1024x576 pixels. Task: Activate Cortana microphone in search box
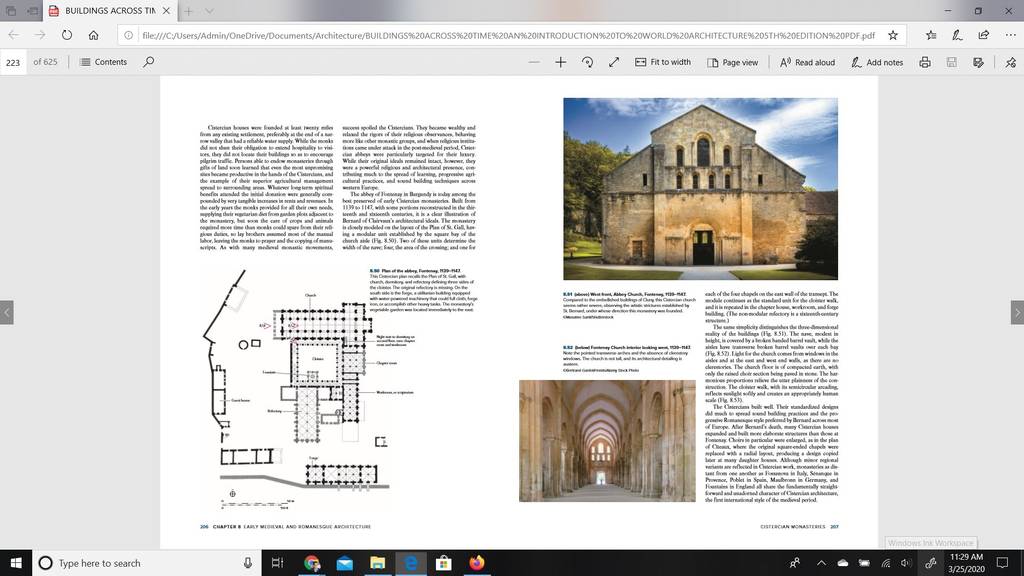248,563
